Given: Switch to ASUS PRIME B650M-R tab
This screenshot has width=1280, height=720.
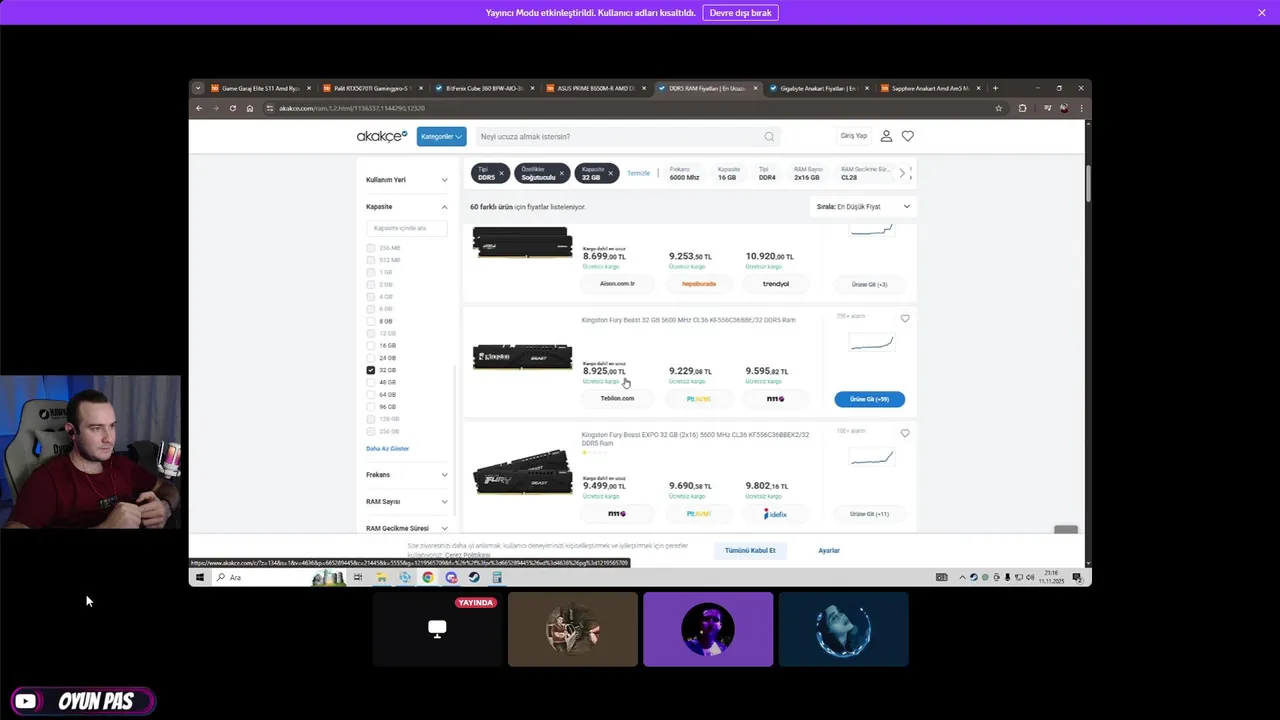Looking at the screenshot, I should [x=595, y=88].
